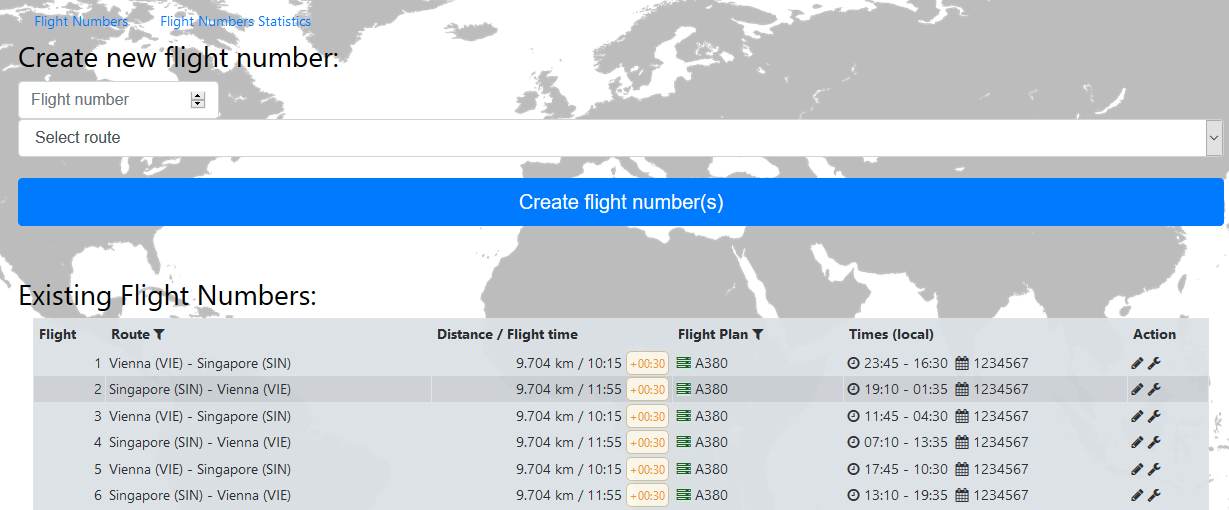The height and width of the screenshot is (510, 1229).
Task: Click the Times (local) column header
Action: coord(891,334)
